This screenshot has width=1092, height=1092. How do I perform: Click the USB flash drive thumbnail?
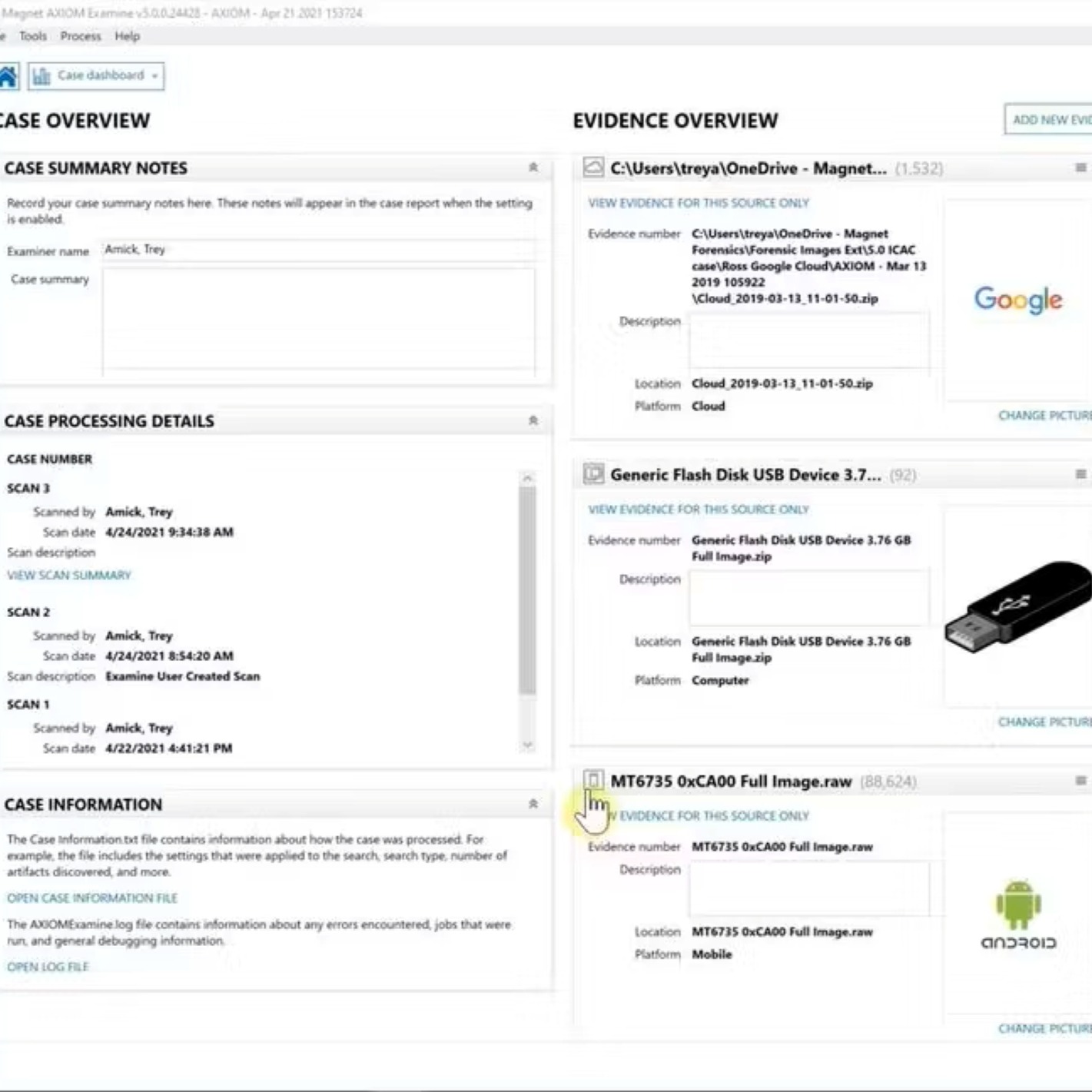[1018, 607]
